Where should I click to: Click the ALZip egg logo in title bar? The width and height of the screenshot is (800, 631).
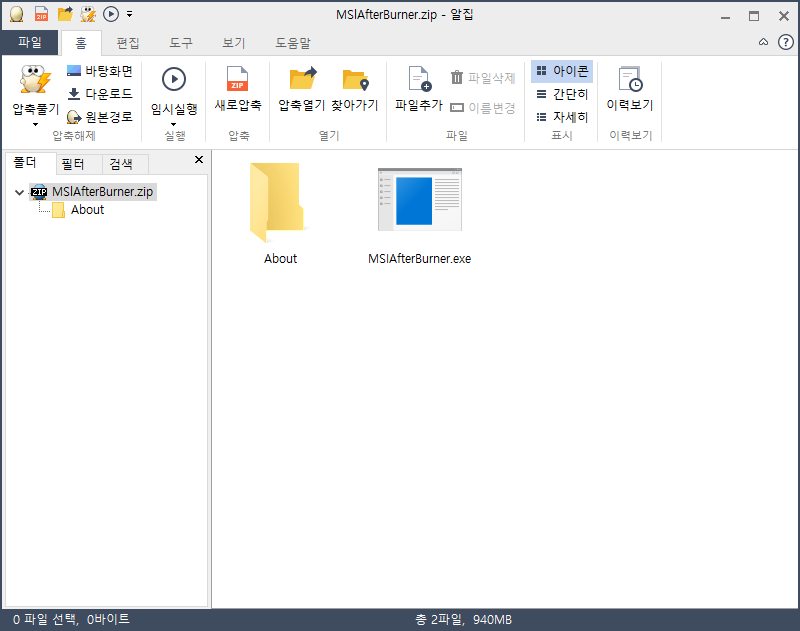click(17, 14)
